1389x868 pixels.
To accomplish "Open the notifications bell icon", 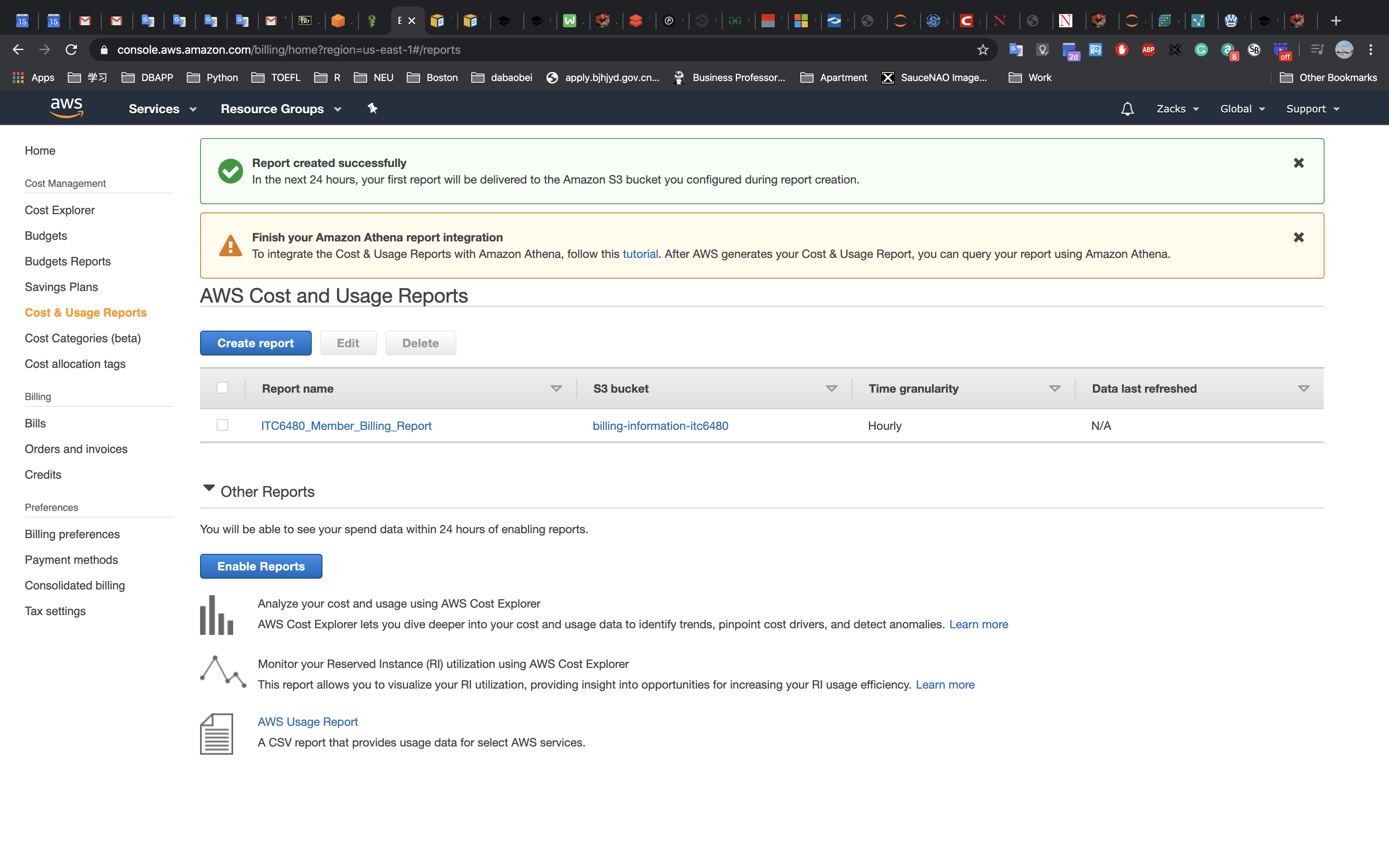I will pyautogui.click(x=1126, y=109).
